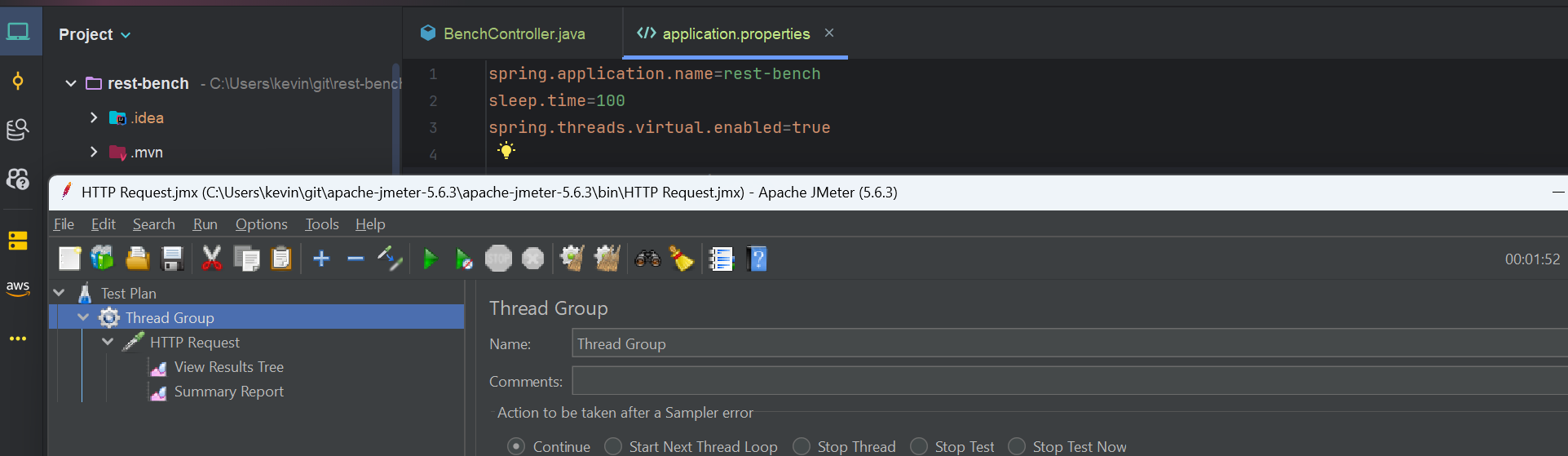
Task: Open the JMeter File menu
Action: pyautogui.click(x=64, y=224)
